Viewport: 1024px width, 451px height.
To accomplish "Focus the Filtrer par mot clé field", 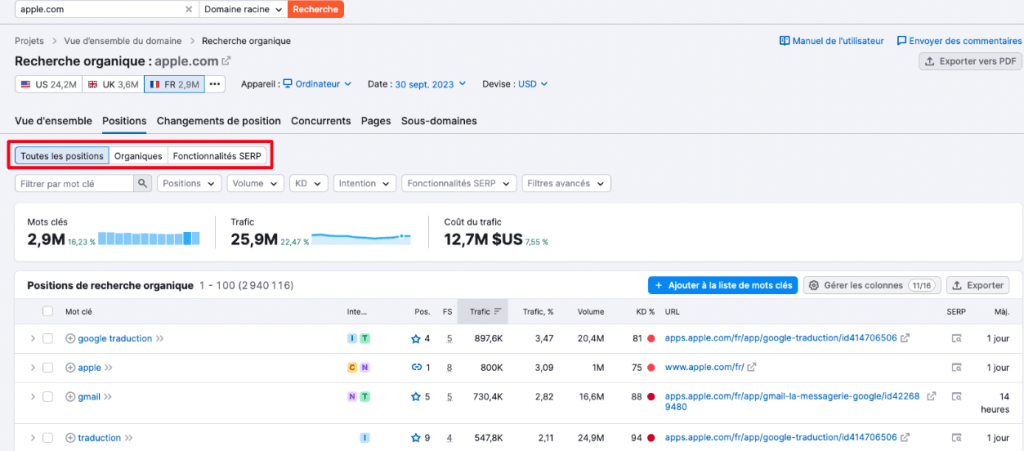I will tap(74, 183).
